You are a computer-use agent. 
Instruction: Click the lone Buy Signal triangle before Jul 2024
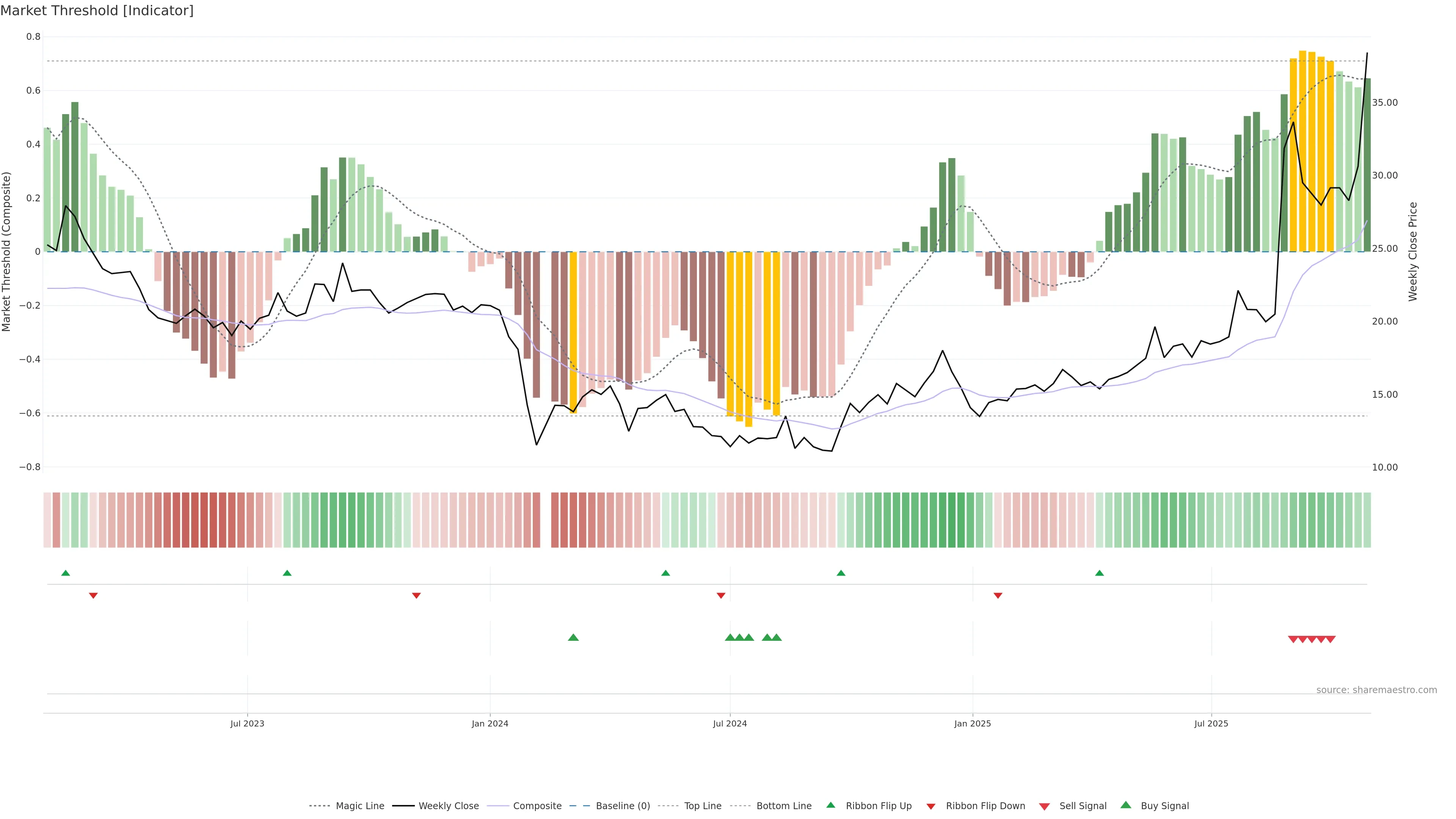click(573, 637)
